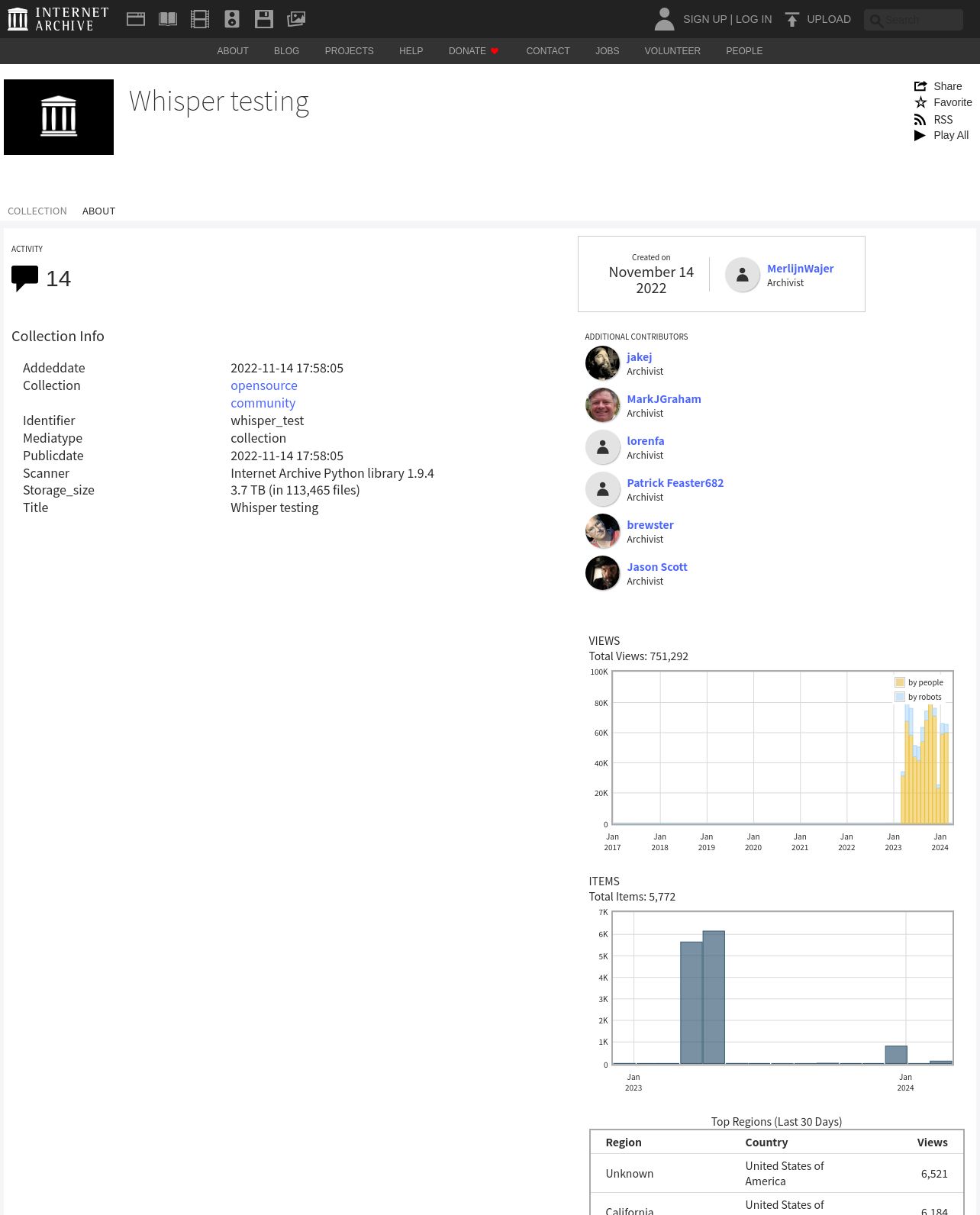Click lorenfa's avatar placeholder
Viewport: 980px width, 1215px height.
click(602, 447)
